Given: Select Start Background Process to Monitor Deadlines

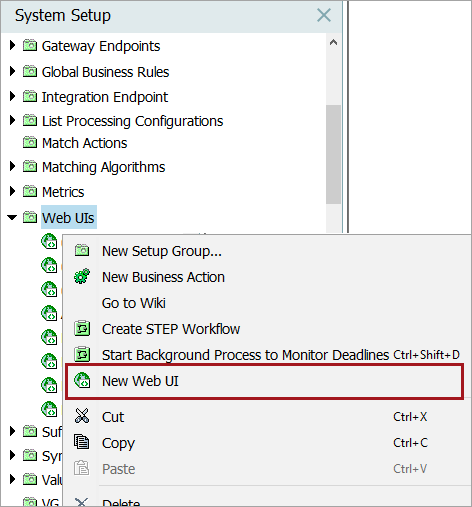Looking at the screenshot, I should point(245,355).
